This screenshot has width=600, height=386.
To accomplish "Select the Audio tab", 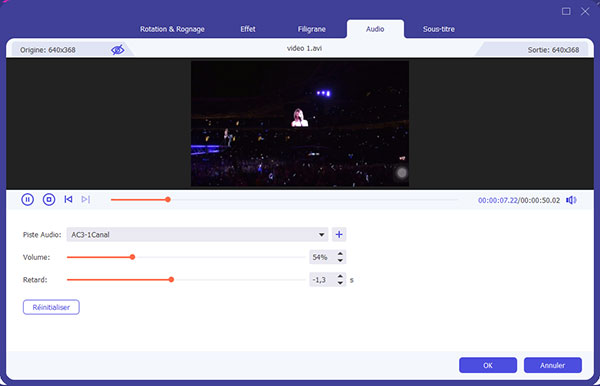I will [x=375, y=29].
